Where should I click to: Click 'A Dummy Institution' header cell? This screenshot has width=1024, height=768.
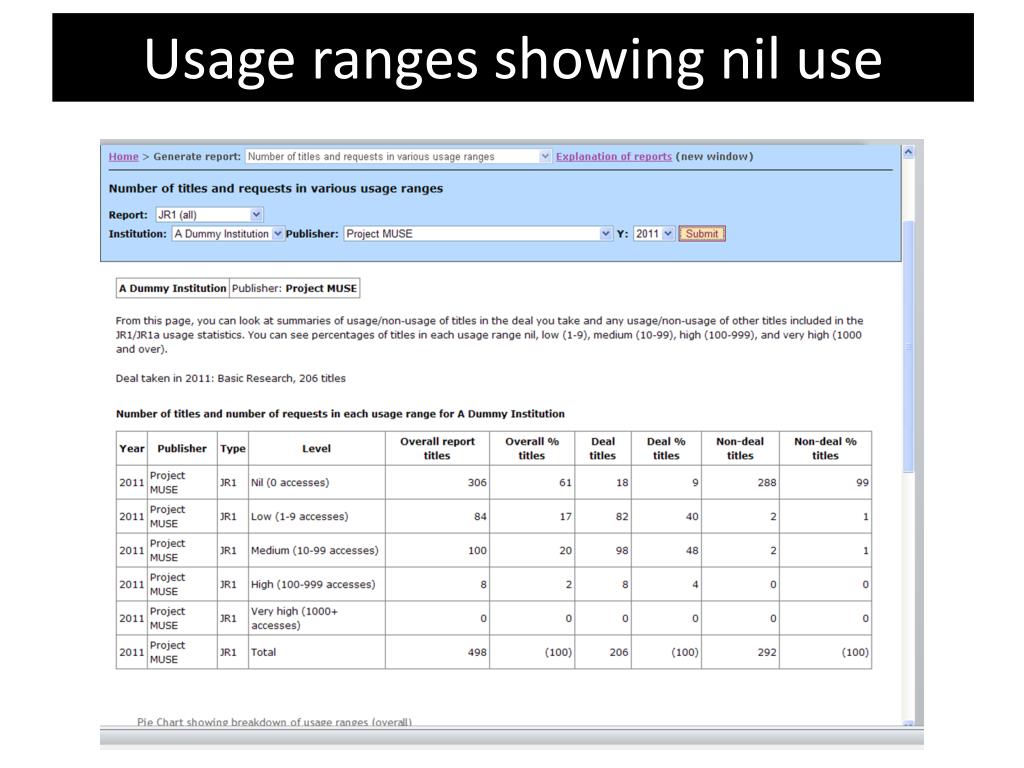click(x=172, y=288)
